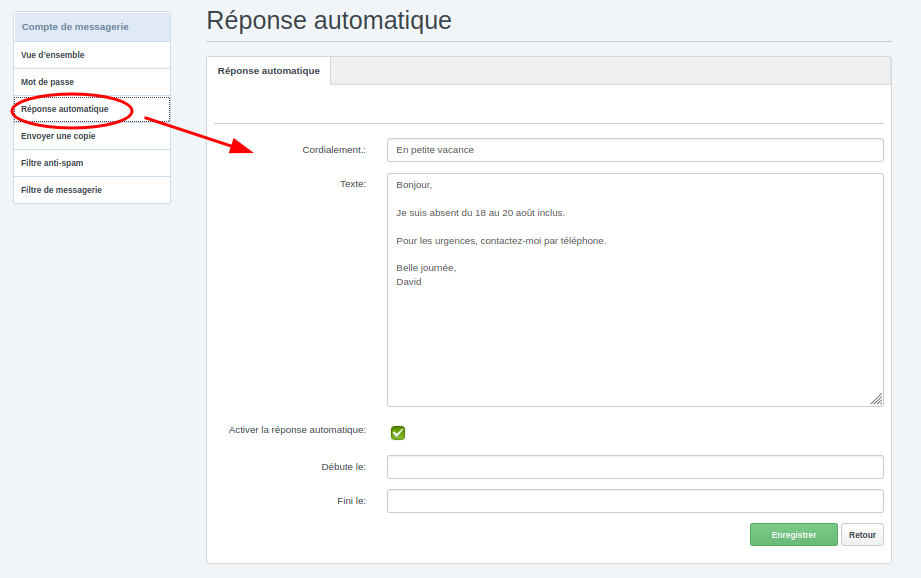
Task: Click inside the Texte message textarea
Action: (634, 330)
